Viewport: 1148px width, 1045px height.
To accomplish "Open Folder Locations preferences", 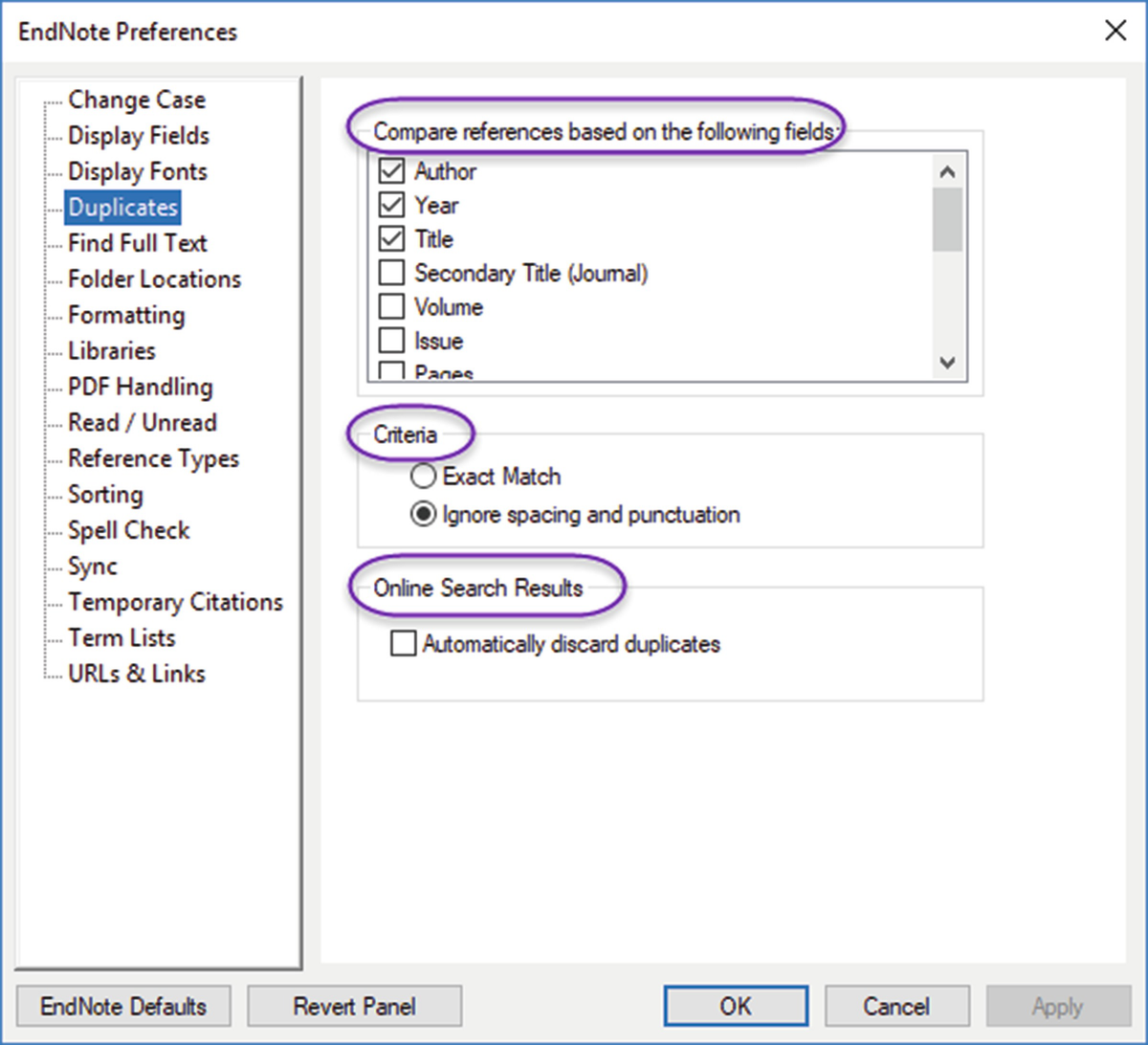I will point(154,279).
